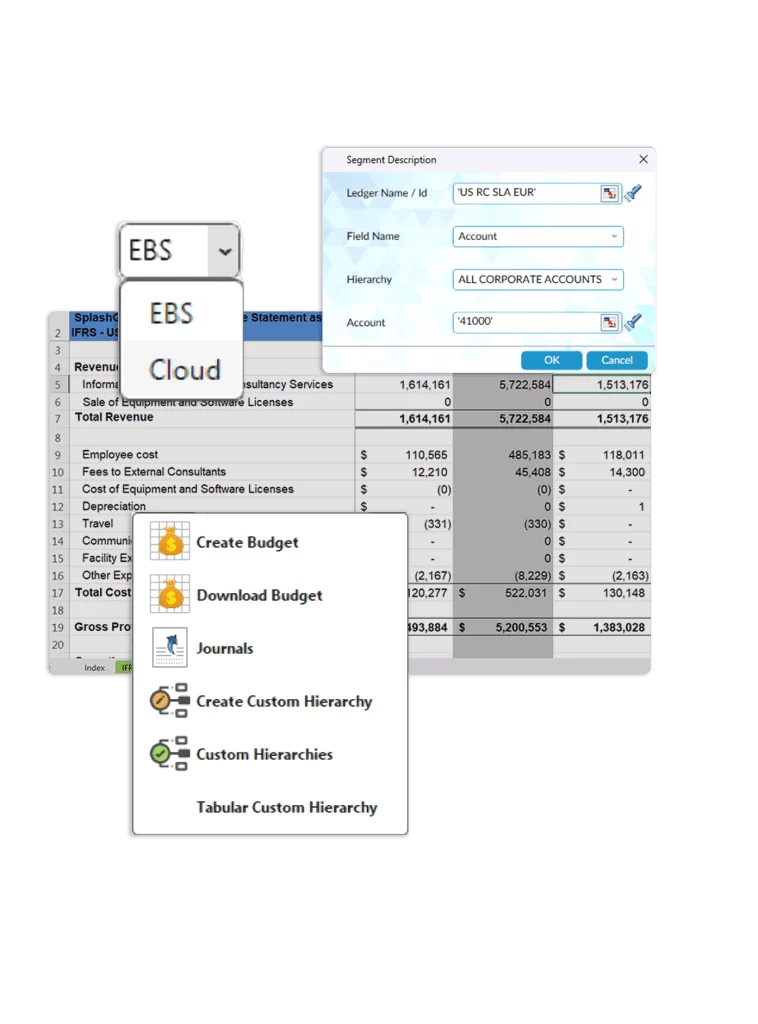Click the Travel row label
The height and width of the screenshot is (1024, 758).
coord(98,523)
